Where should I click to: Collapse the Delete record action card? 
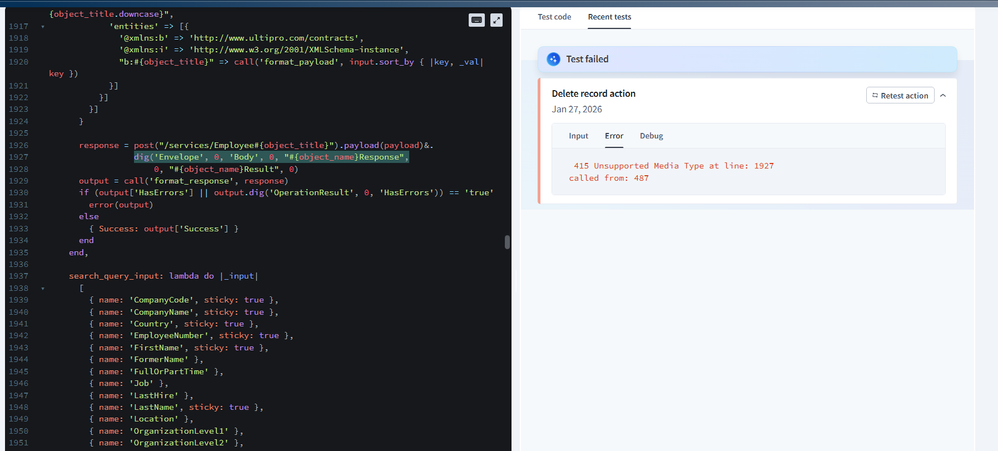pos(943,95)
